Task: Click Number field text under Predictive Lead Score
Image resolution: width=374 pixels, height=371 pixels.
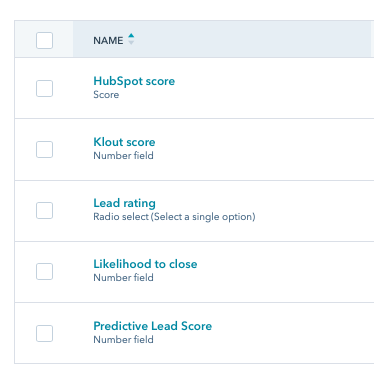Action: [x=123, y=340]
